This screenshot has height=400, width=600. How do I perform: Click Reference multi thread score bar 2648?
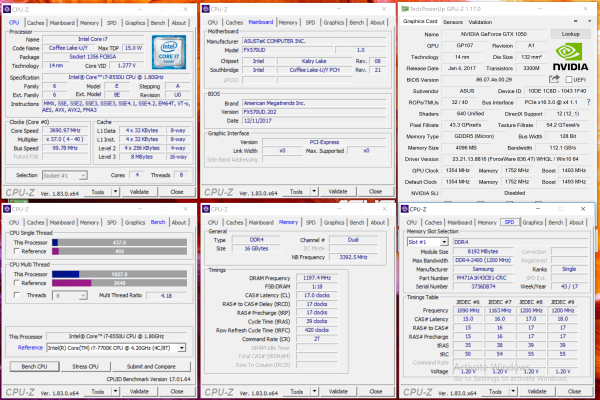pyautogui.click(x=119, y=283)
